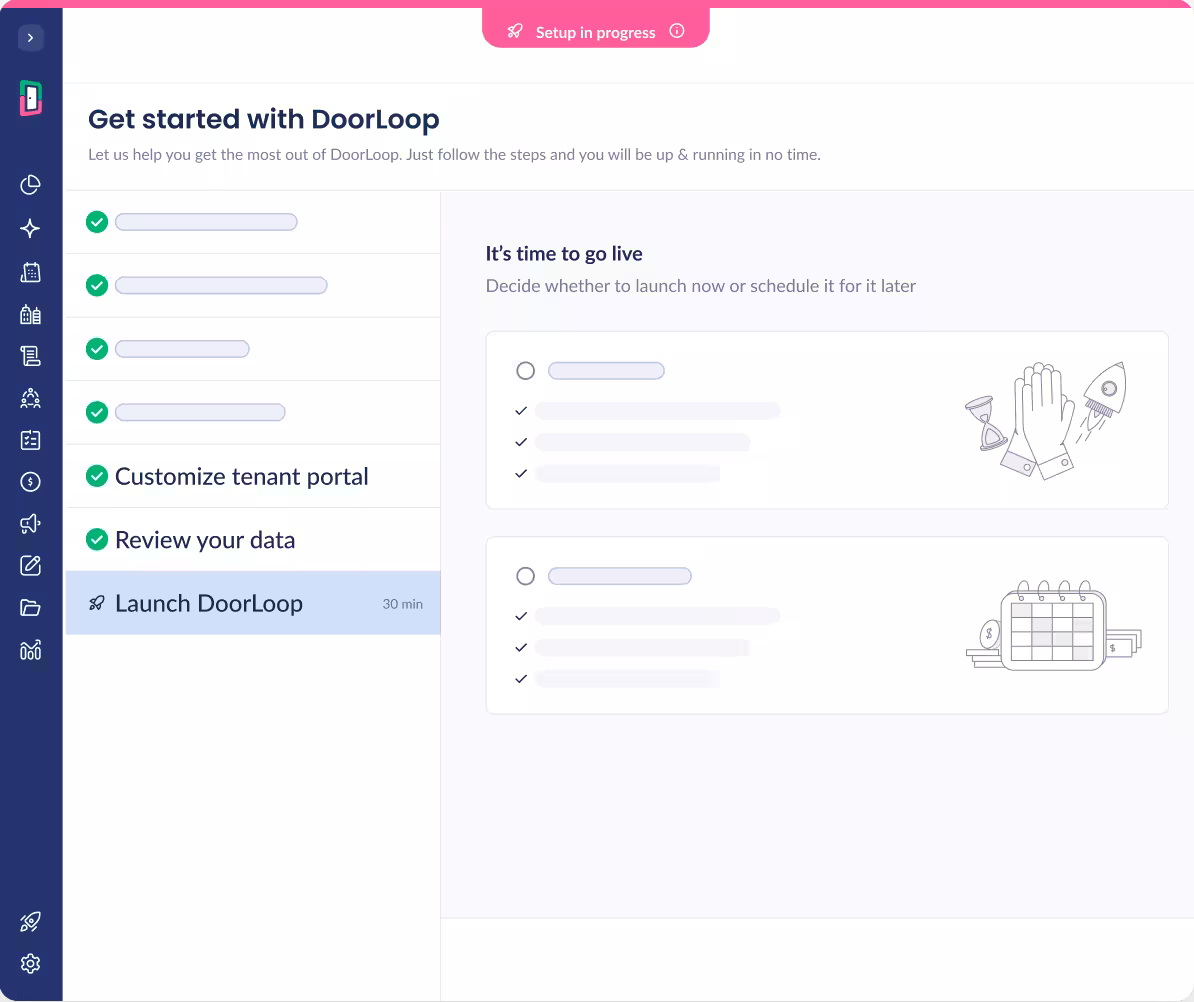Select the second completed setup step
The image size is (1194, 1002).
click(x=253, y=286)
